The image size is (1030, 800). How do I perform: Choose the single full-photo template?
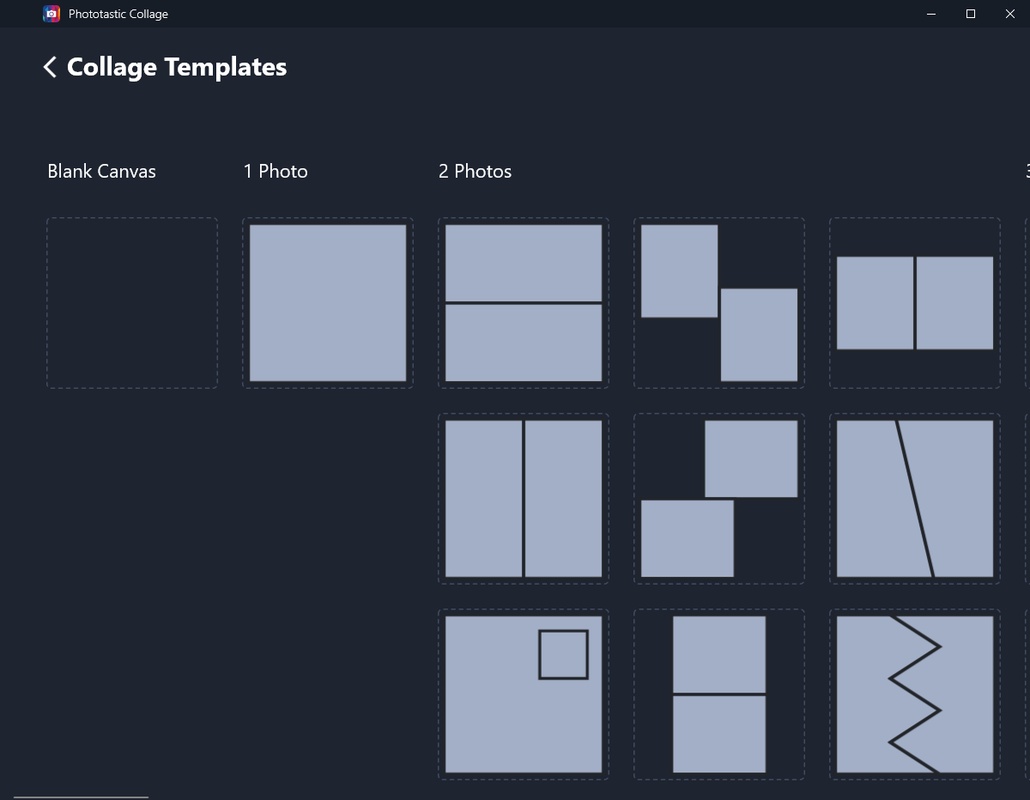(x=328, y=303)
